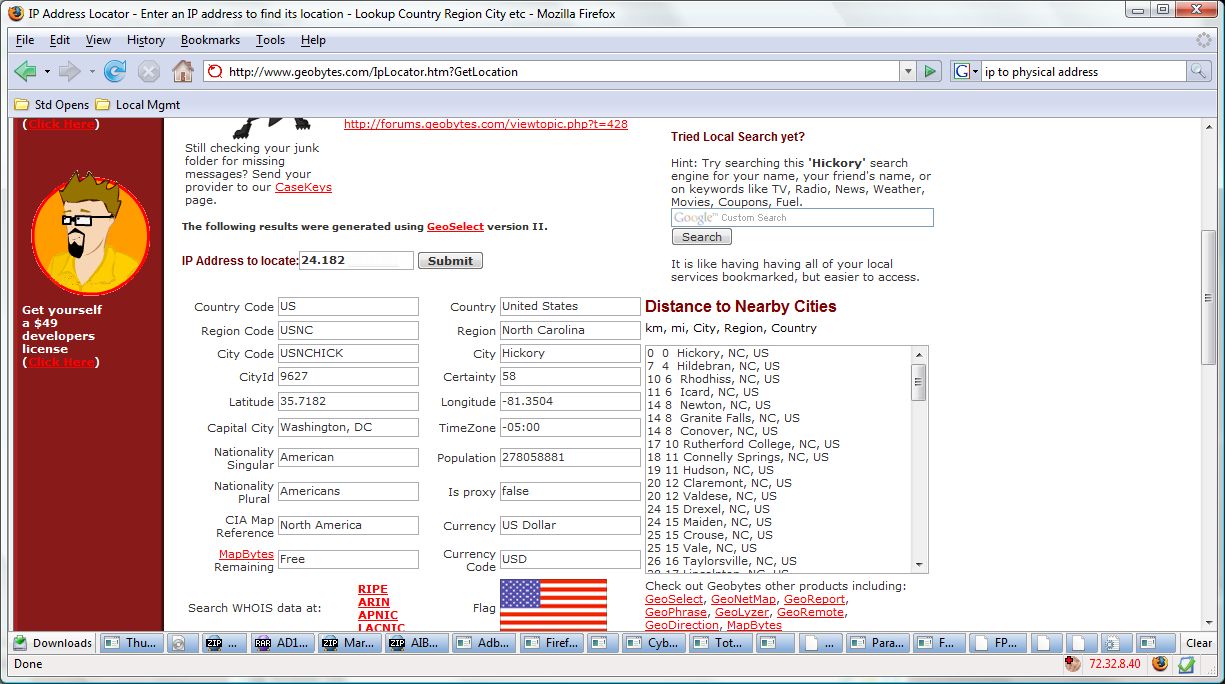Click the United States flag image
Screen dimensions: 1225x684
(553, 604)
